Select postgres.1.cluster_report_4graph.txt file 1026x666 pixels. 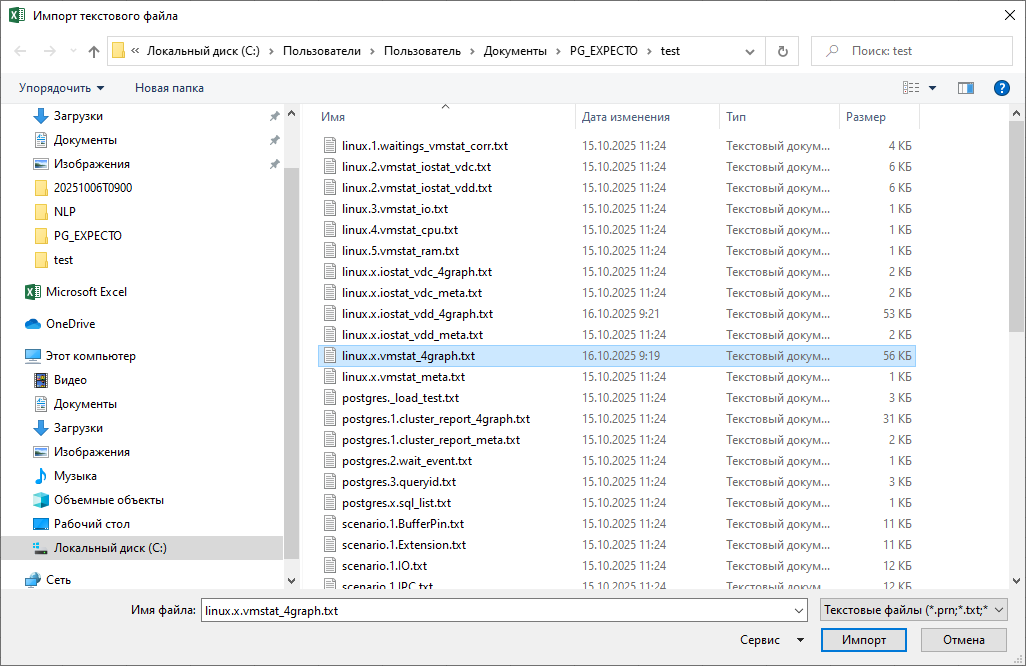[436, 419]
